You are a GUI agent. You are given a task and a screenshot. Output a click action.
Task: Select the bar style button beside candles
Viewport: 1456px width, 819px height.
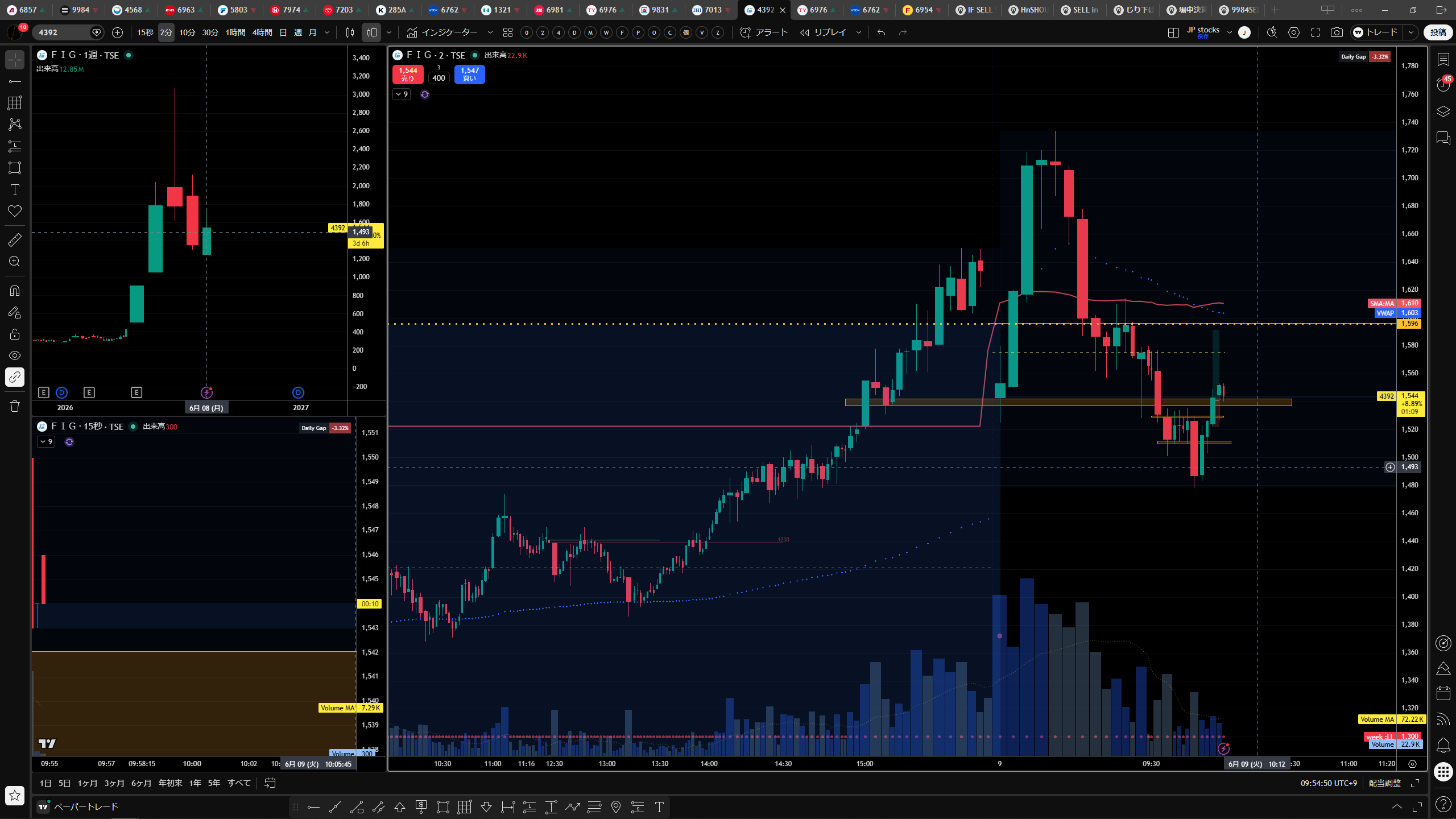point(350,32)
